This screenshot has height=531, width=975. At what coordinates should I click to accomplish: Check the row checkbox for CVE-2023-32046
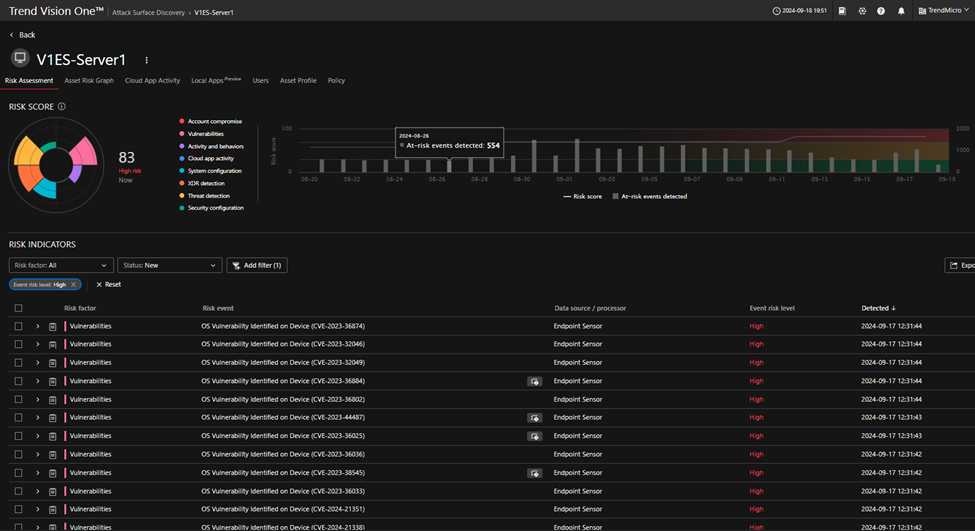(19, 344)
